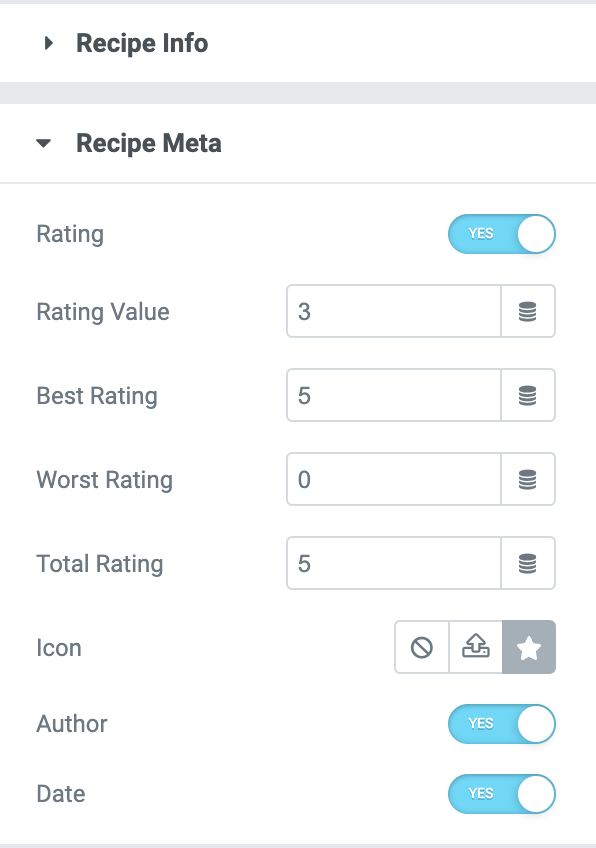This screenshot has height=848, width=596.
Task: Click the Icon label text
Action: tap(58, 647)
